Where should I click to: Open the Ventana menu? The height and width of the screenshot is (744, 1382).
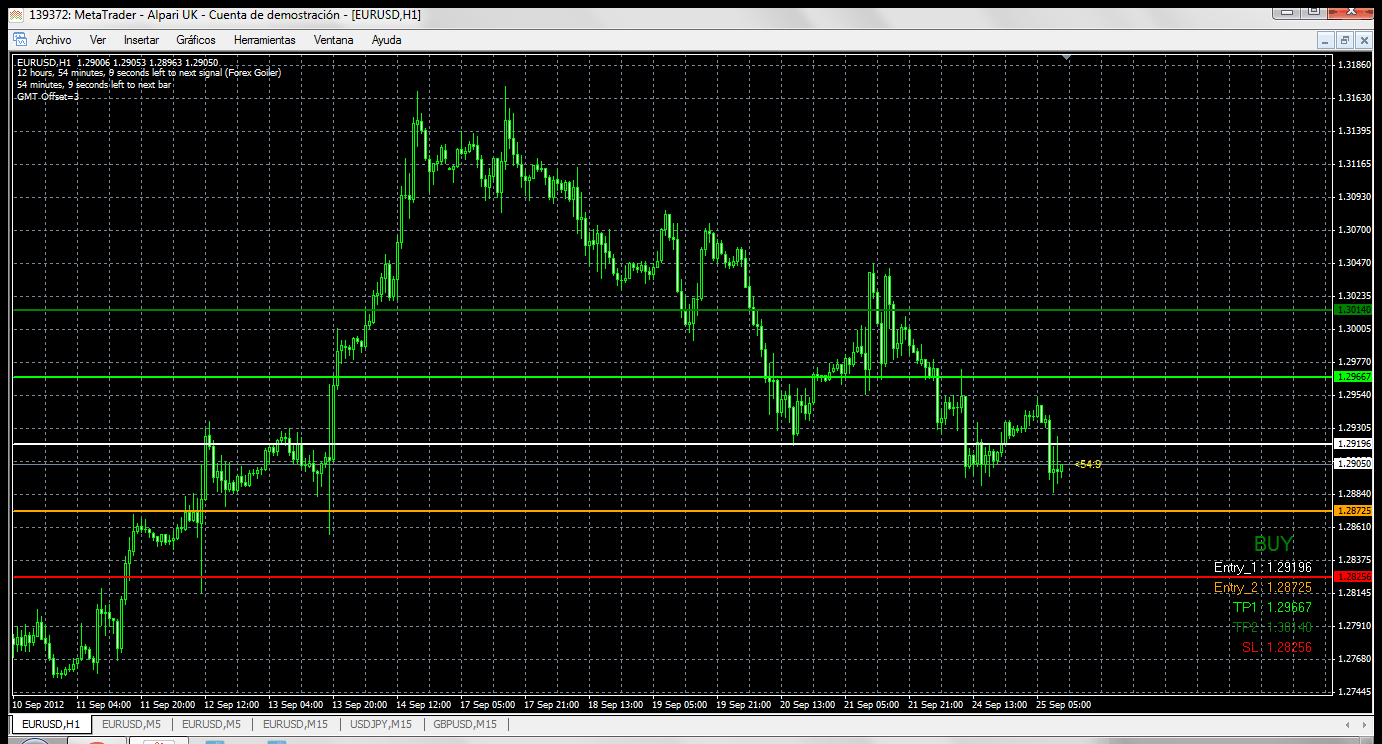(333, 40)
